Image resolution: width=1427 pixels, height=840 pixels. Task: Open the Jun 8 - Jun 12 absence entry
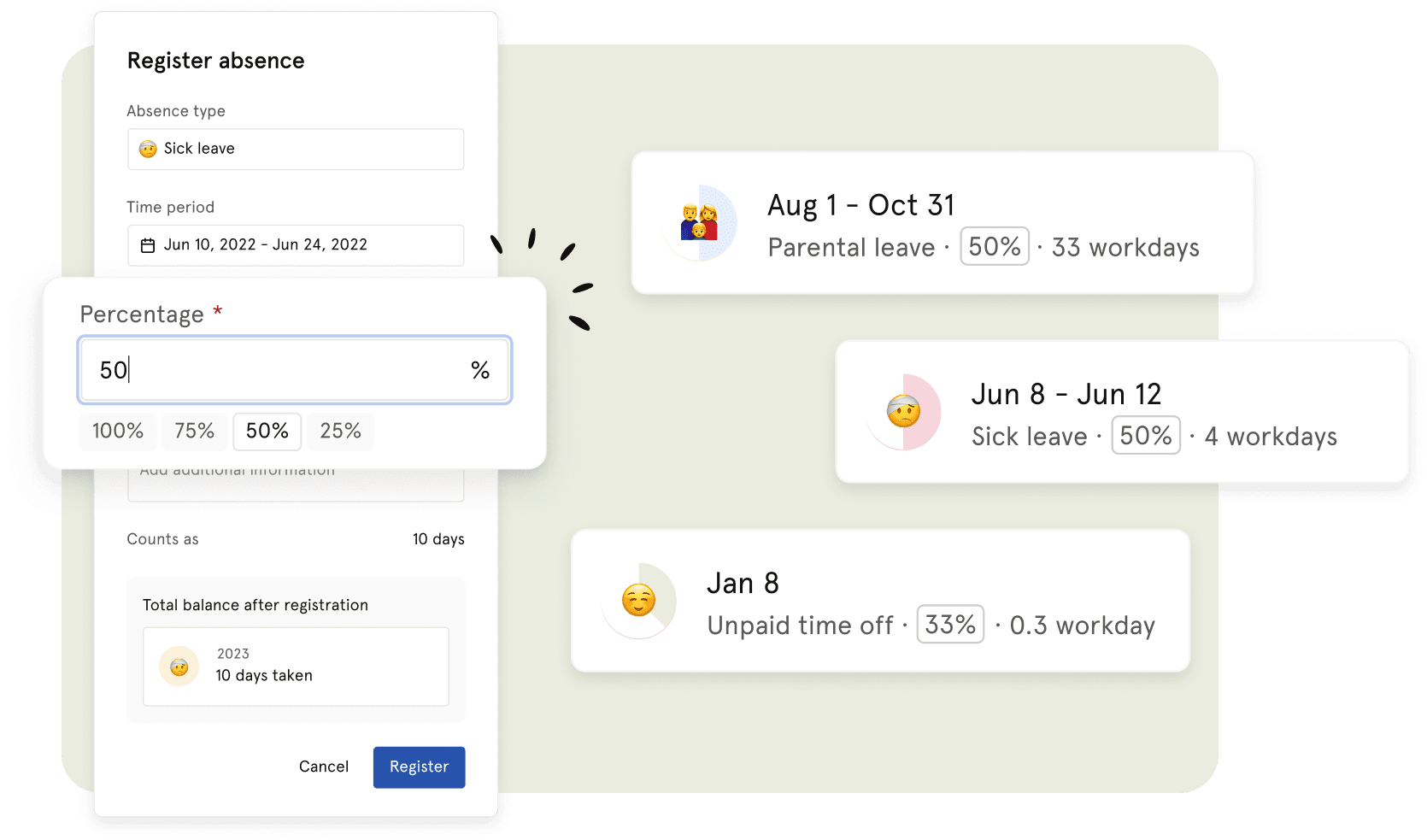pos(1121,411)
